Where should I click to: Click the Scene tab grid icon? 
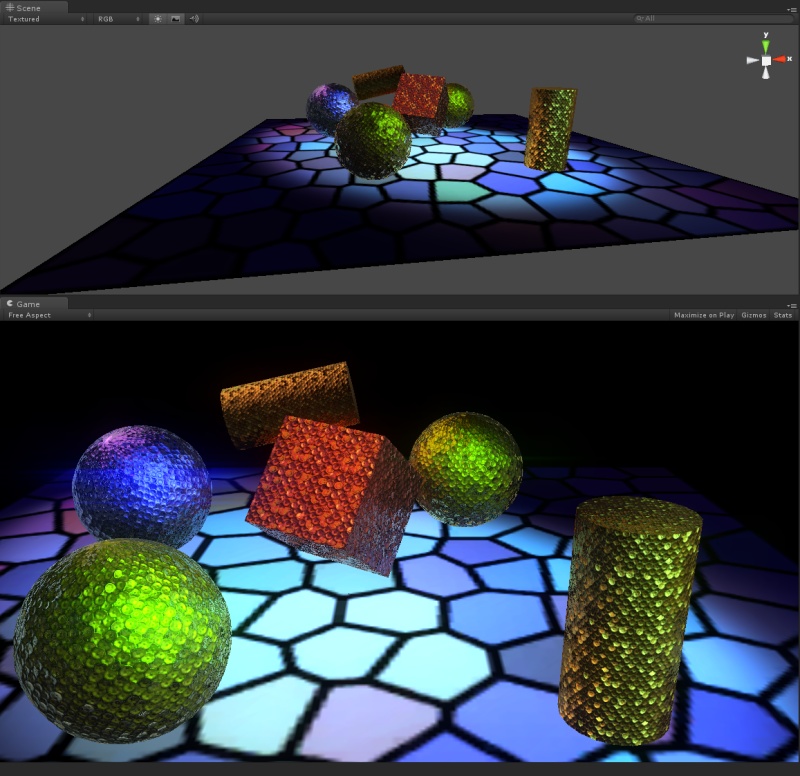pyautogui.click(x=11, y=7)
